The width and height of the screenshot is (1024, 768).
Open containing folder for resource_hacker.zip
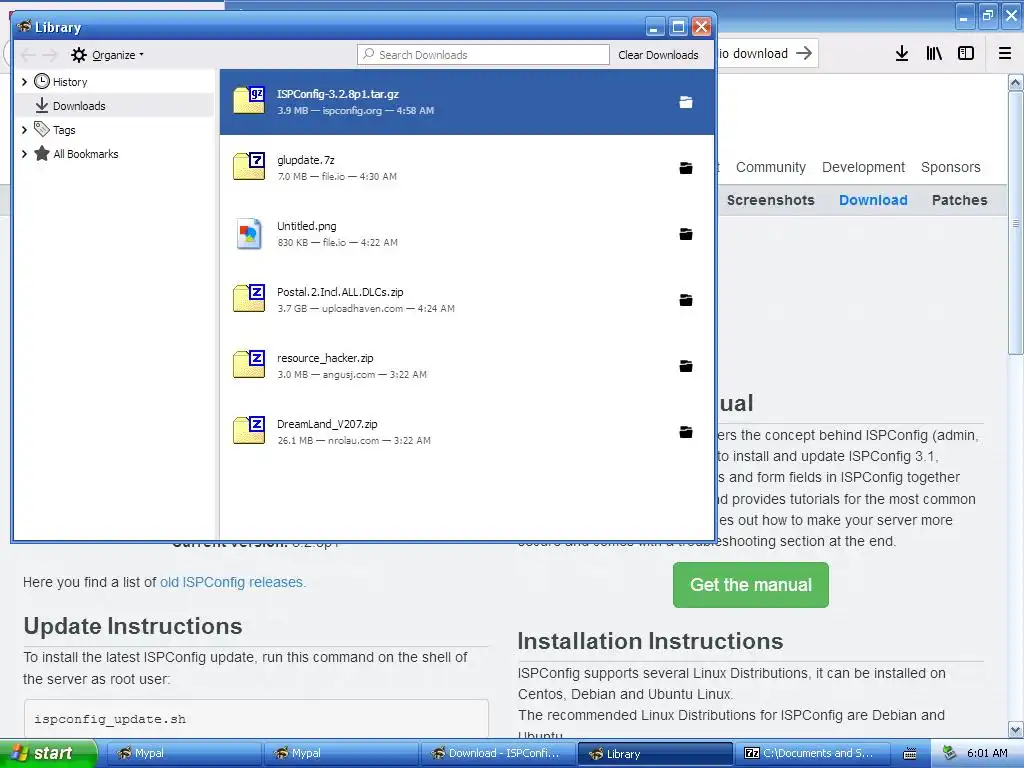[685, 366]
